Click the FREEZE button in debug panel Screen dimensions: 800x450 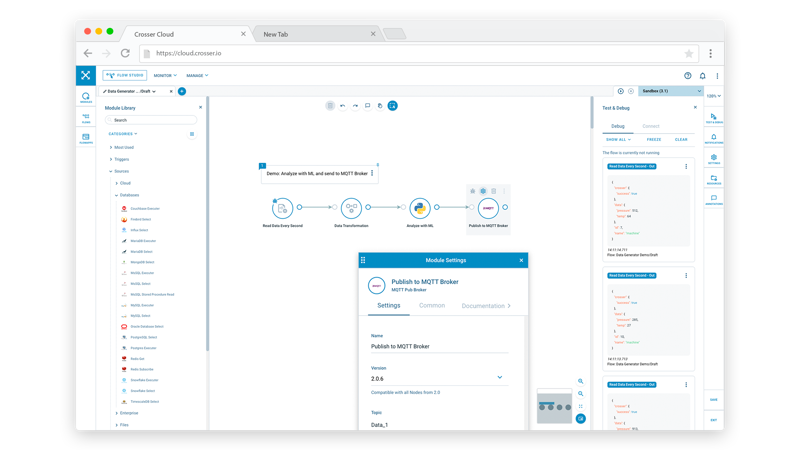click(x=653, y=140)
